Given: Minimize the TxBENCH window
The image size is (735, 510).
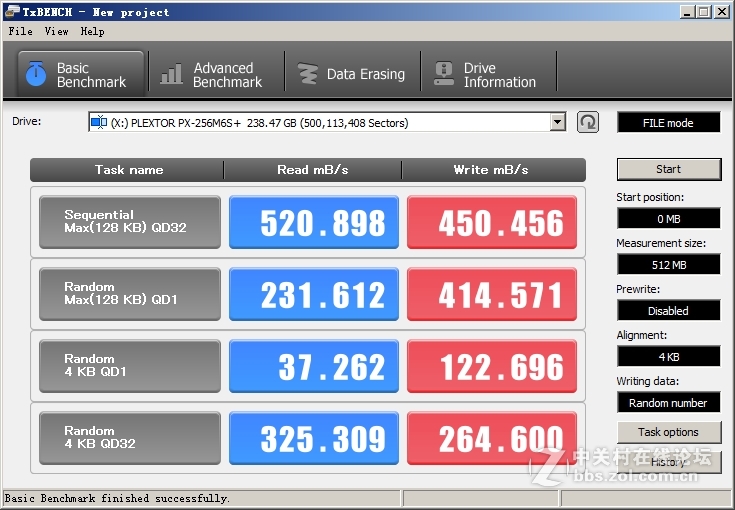Looking at the screenshot, I should (x=687, y=12).
